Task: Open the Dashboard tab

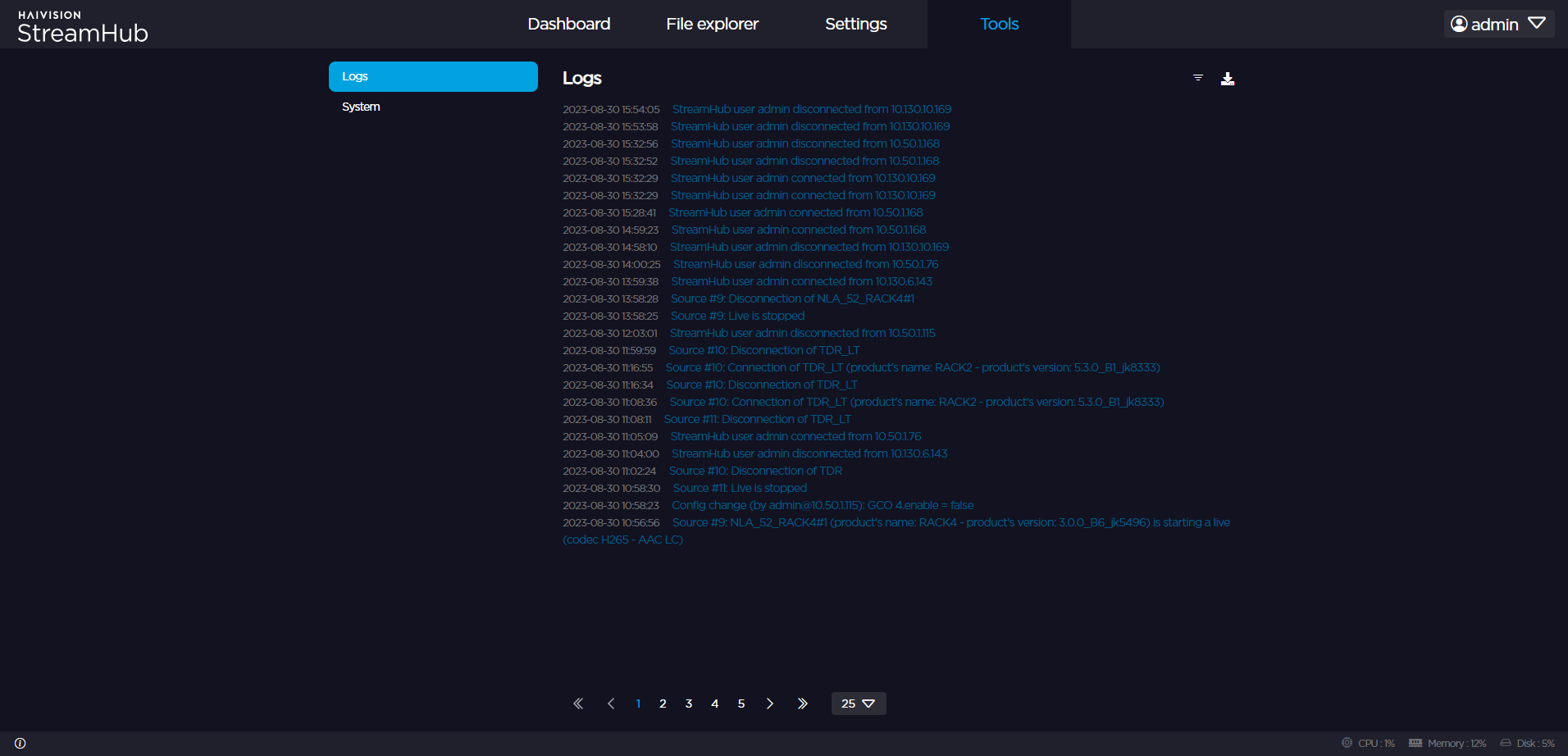Action: (x=568, y=24)
